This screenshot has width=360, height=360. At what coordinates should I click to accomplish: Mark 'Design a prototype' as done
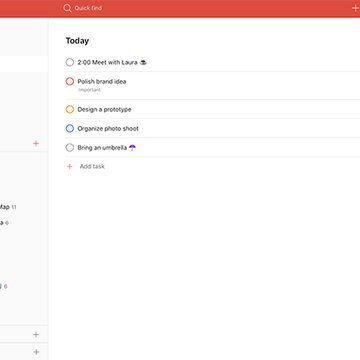coord(70,109)
